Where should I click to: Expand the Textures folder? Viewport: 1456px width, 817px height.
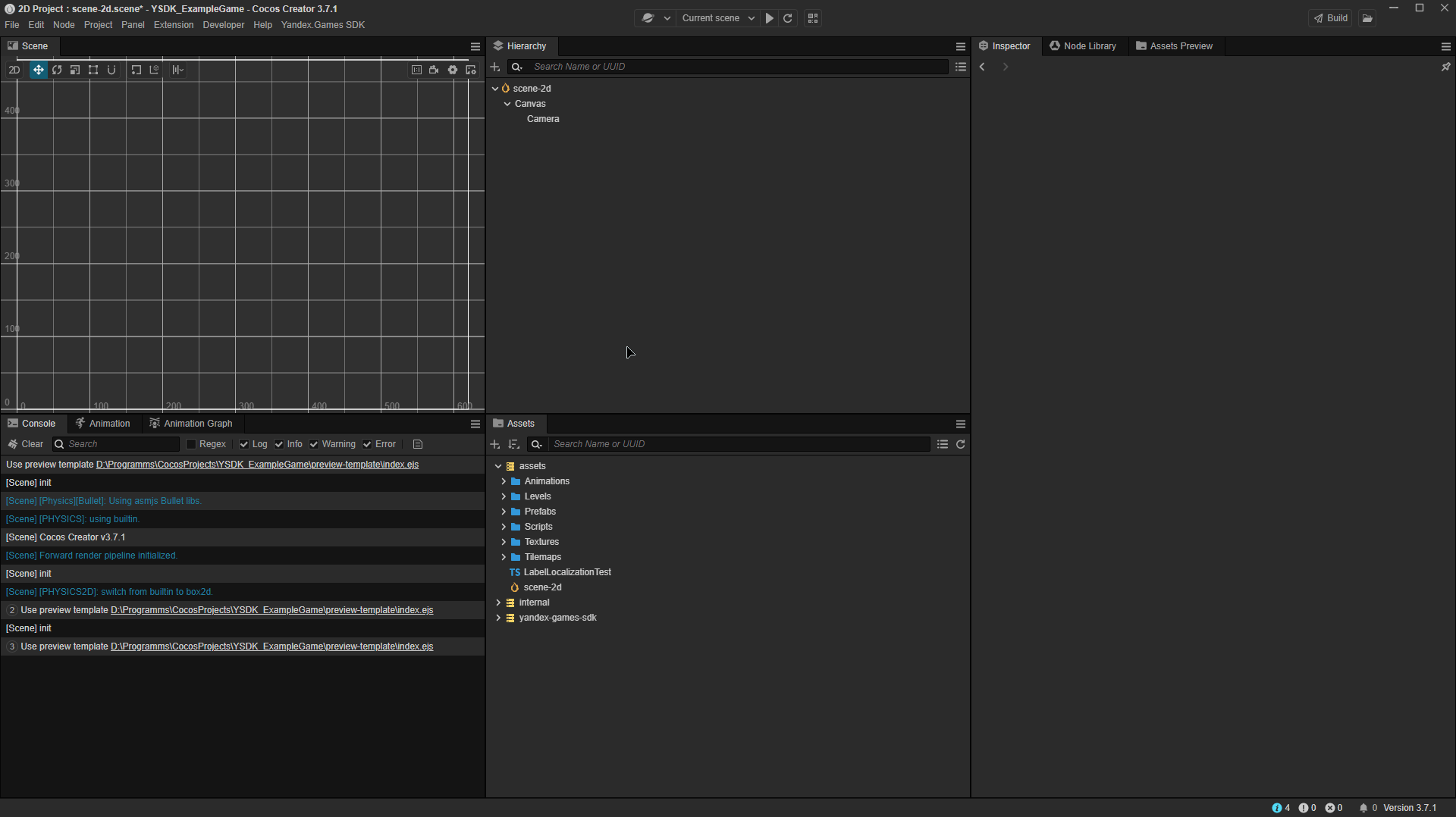(504, 542)
